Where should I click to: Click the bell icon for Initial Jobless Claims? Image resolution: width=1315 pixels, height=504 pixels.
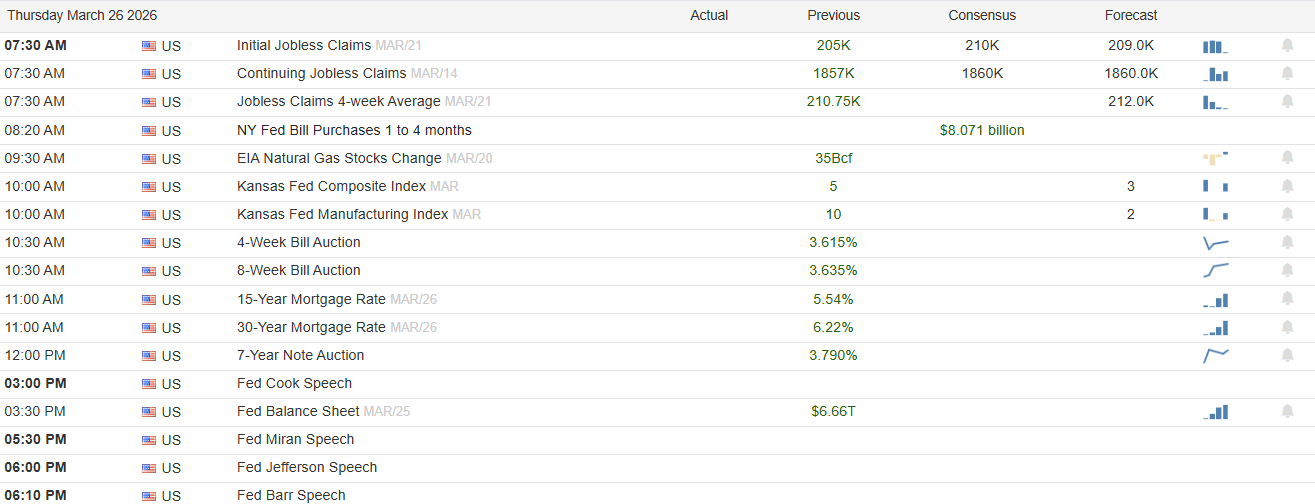[1287, 46]
